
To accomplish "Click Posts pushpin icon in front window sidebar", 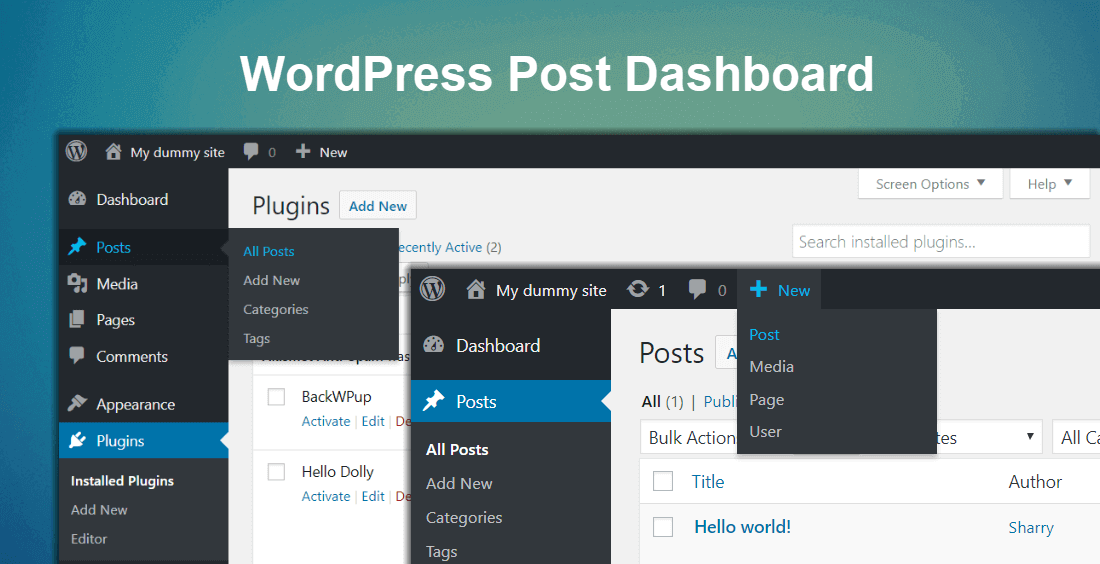I will coord(434,401).
